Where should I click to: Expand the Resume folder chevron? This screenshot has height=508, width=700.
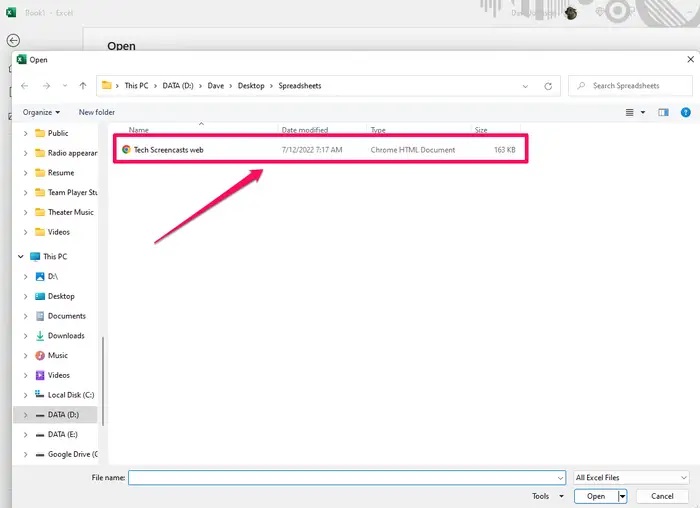[25, 173]
